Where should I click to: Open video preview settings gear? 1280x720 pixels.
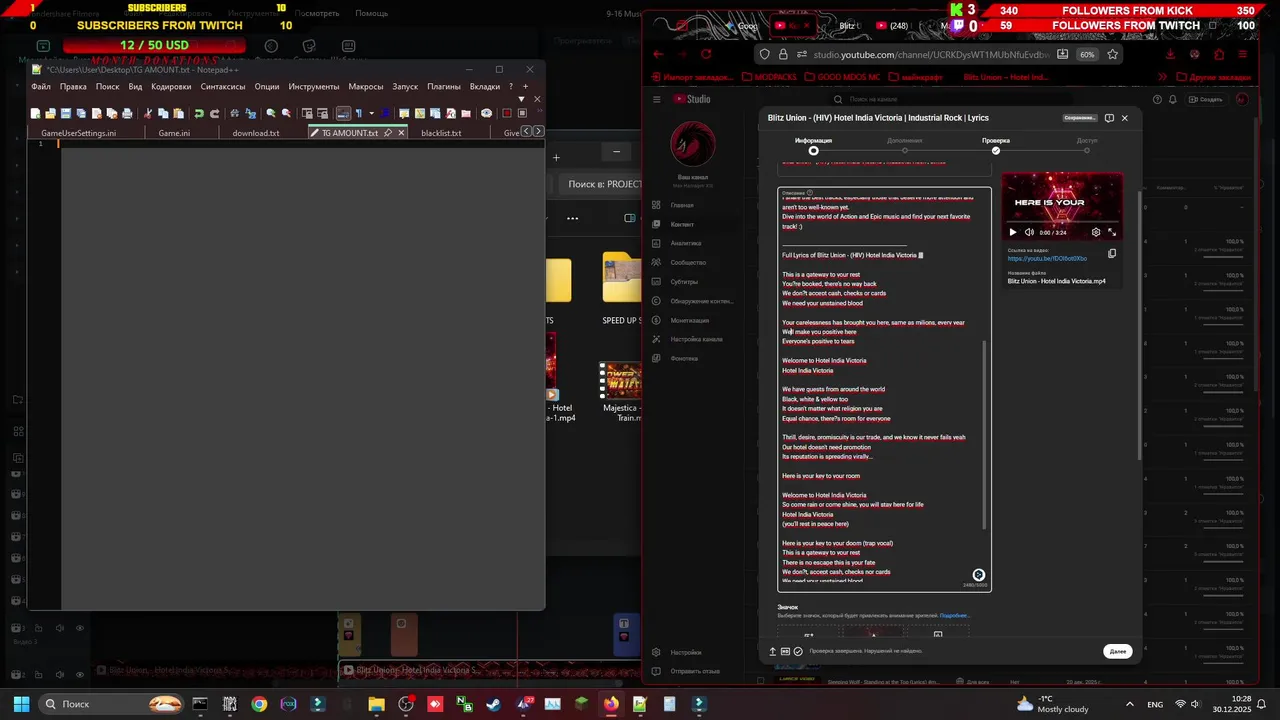[1096, 232]
